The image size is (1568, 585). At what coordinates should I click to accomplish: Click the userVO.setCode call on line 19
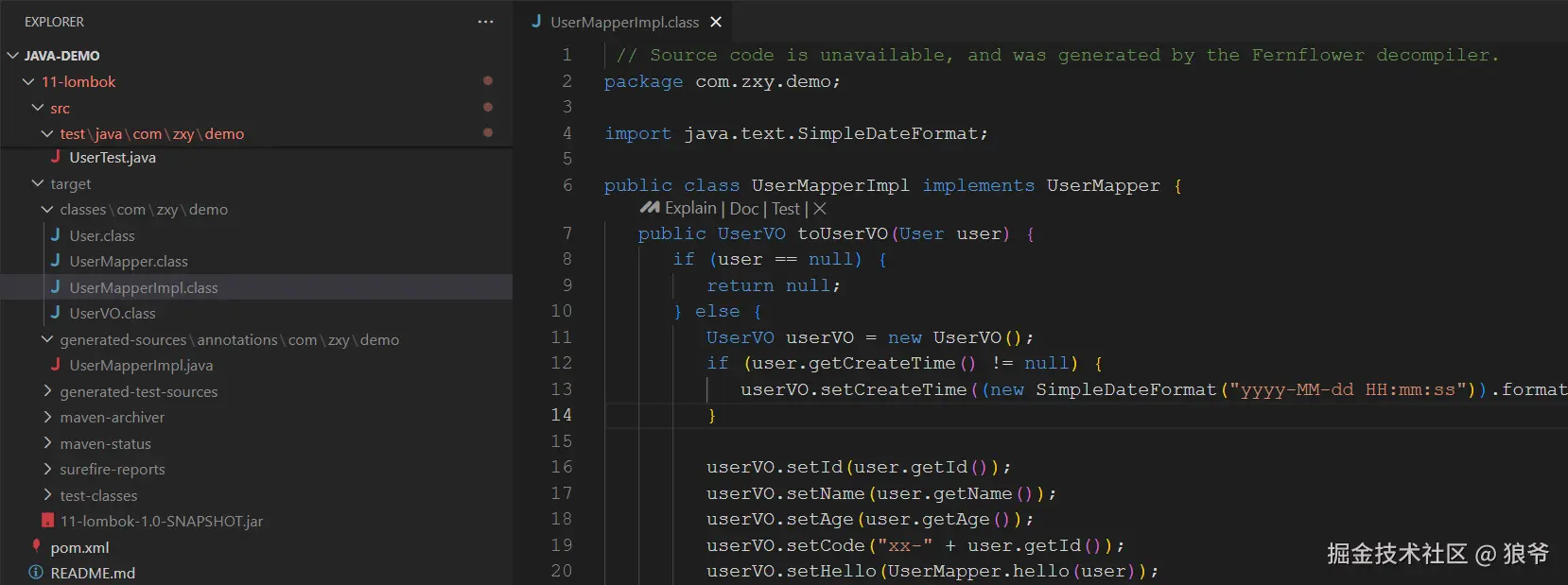(x=915, y=545)
